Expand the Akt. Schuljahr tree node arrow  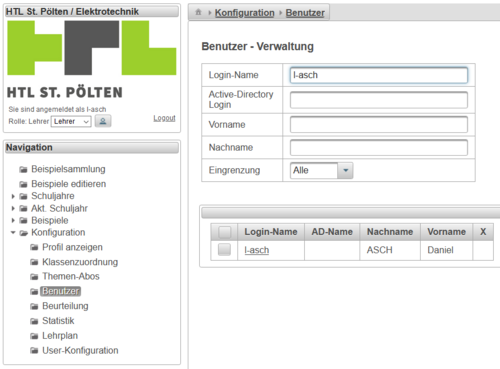[13, 209]
